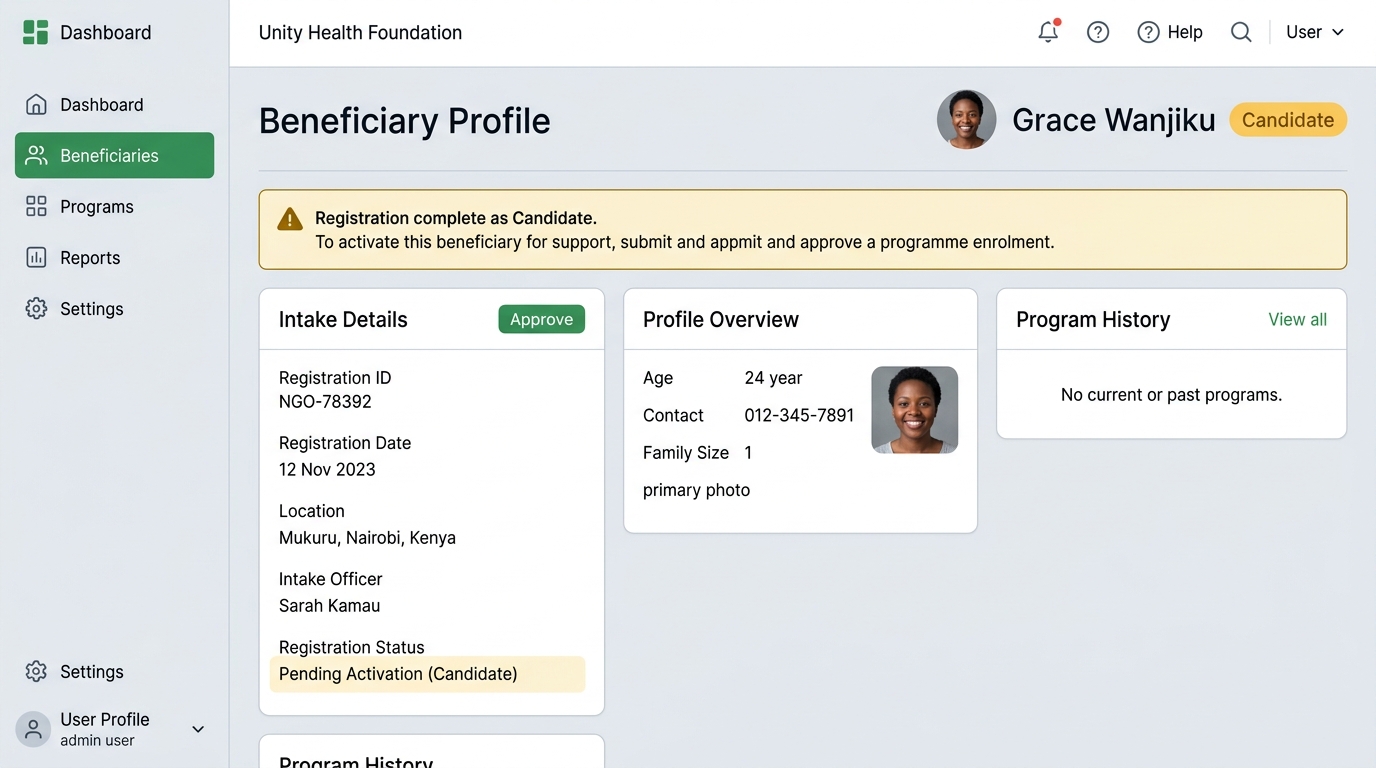
Task: Click registration date 12 Nov 2023
Action: (x=327, y=470)
